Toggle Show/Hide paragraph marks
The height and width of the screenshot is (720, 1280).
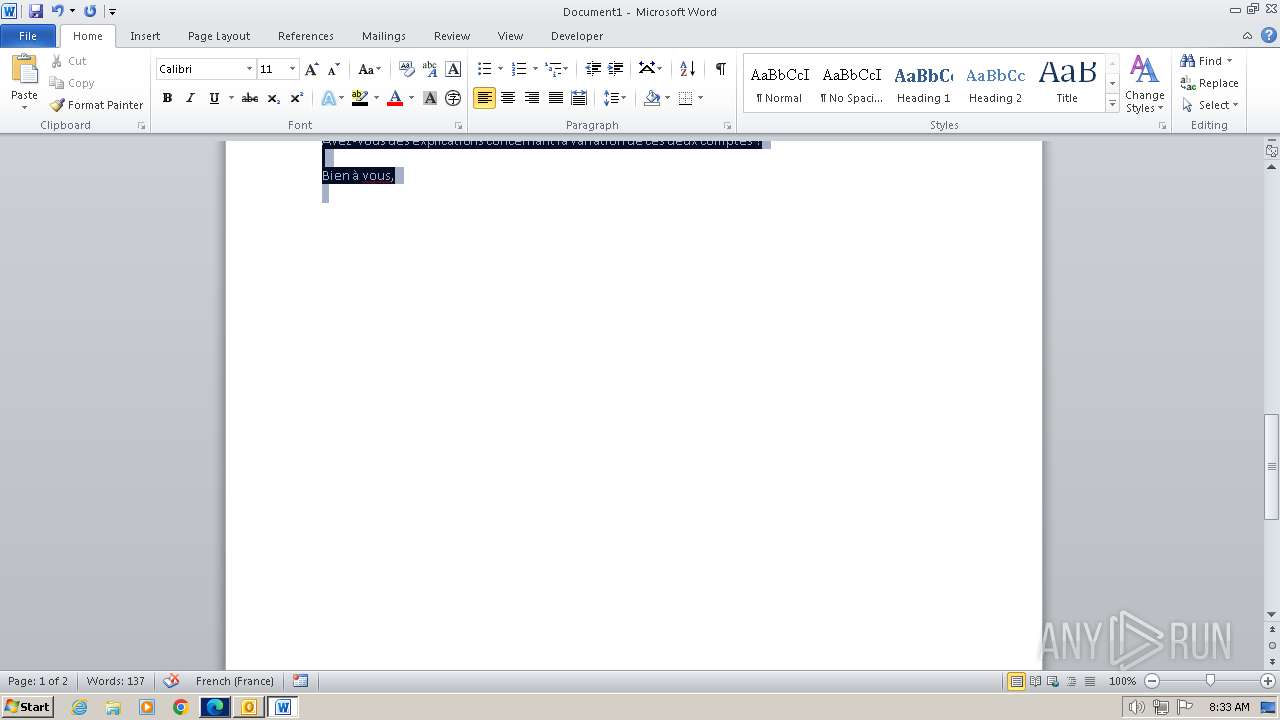720,69
